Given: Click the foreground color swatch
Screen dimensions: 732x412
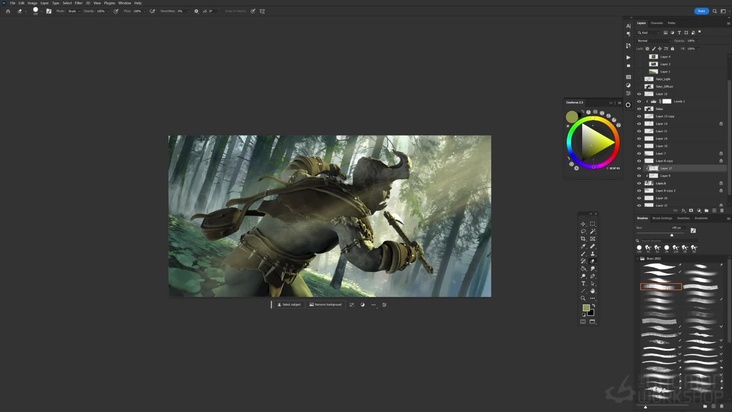Looking at the screenshot, I should pos(586,307).
